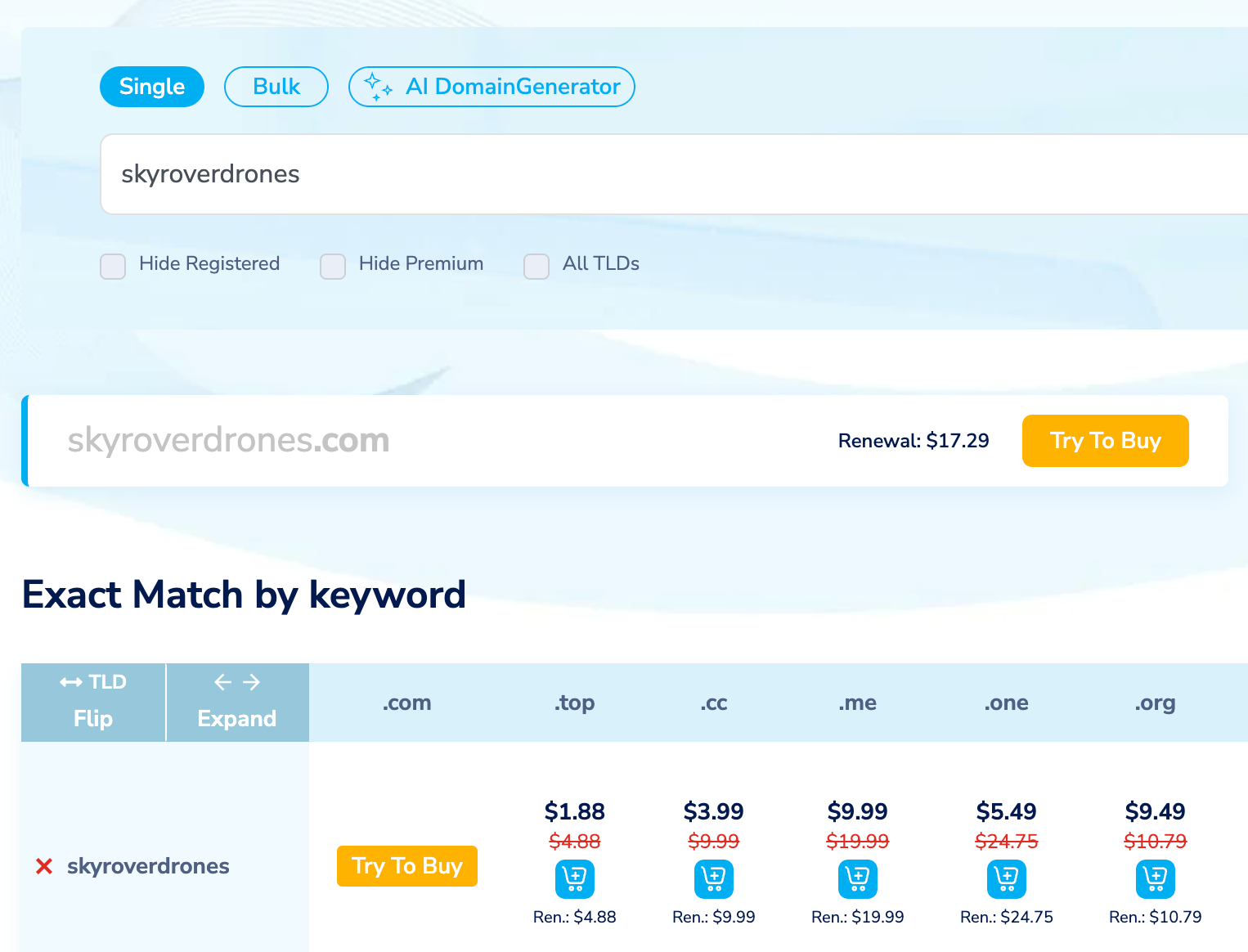Add the .me domain to cart

[x=858, y=879]
